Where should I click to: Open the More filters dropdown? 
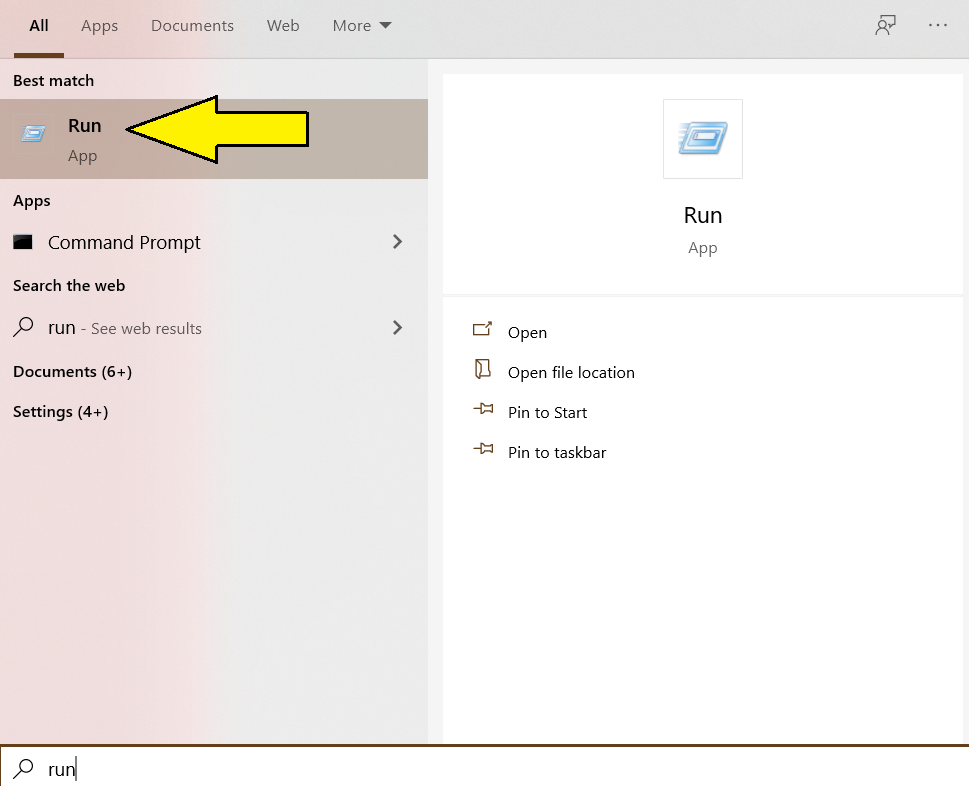pos(362,26)
